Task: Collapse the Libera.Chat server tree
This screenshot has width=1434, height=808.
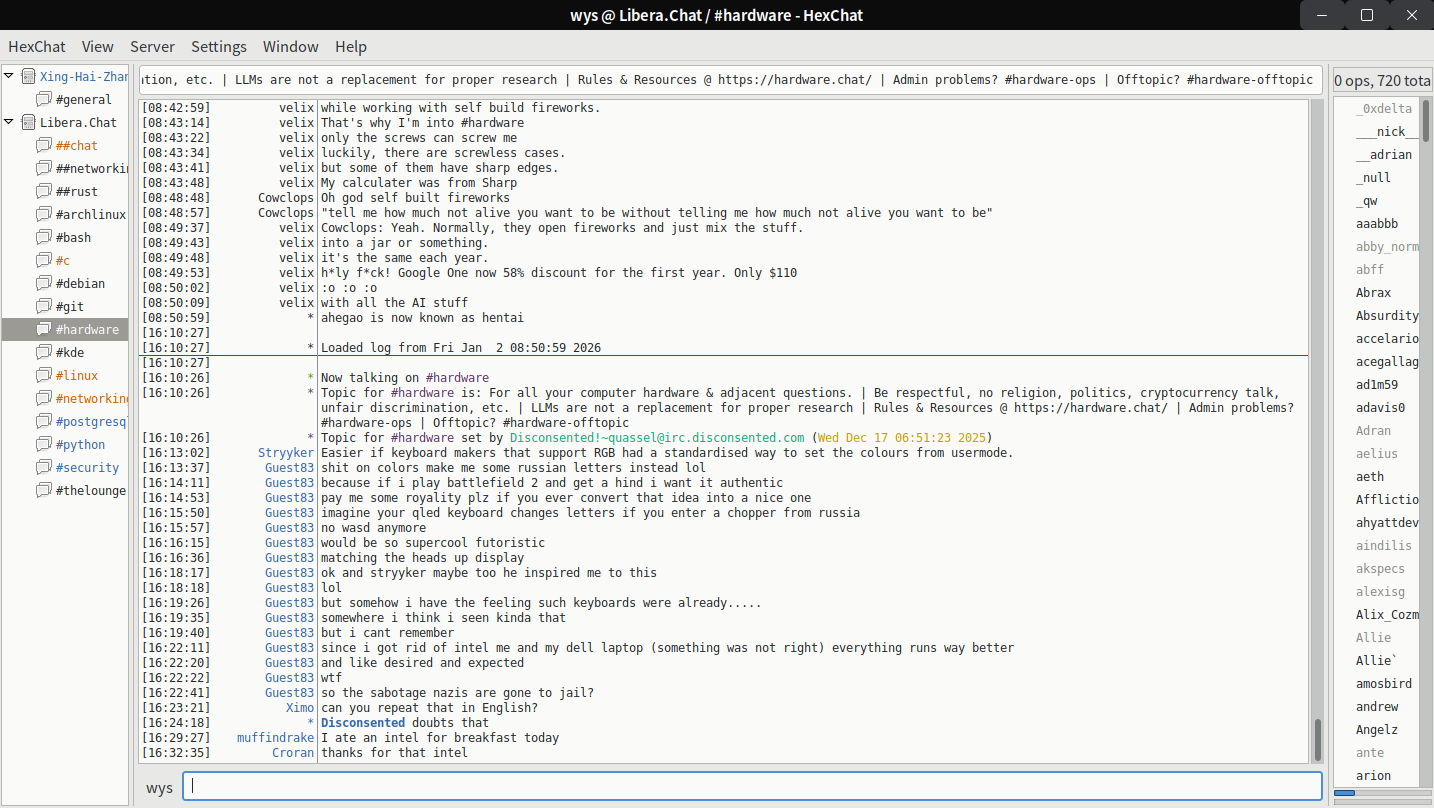Action: [x=10, y=122]
